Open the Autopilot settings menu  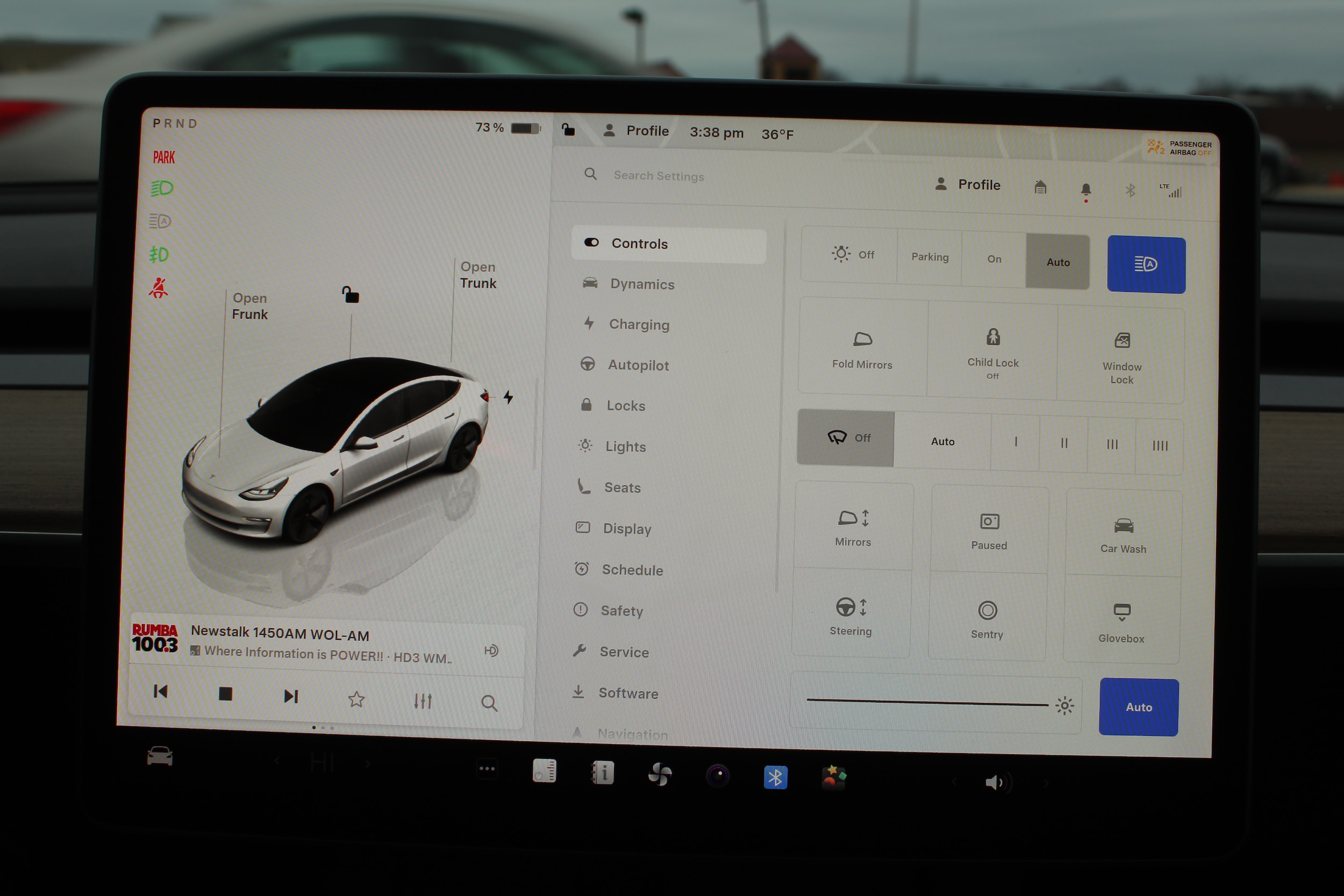coord(637,365)
